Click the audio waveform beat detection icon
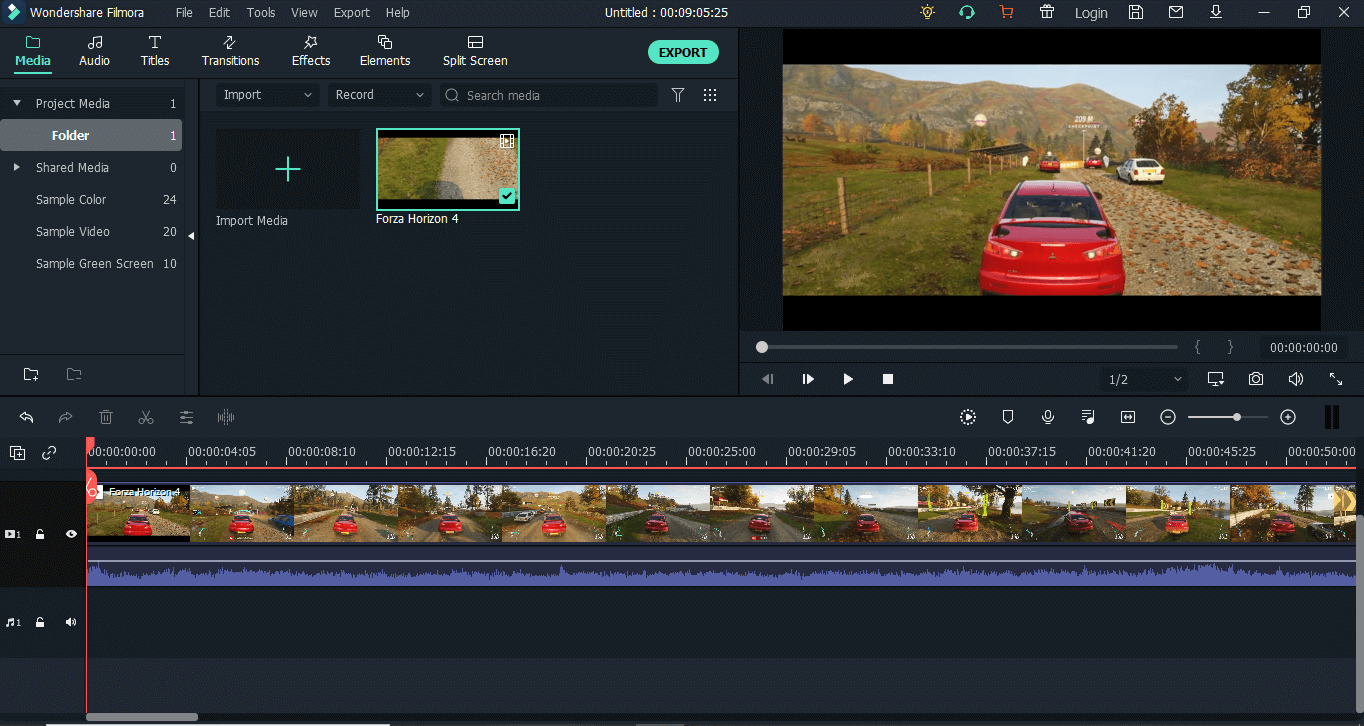This screenshot has height=726, width=1364. pyautogui.click(x=226, y=417)
